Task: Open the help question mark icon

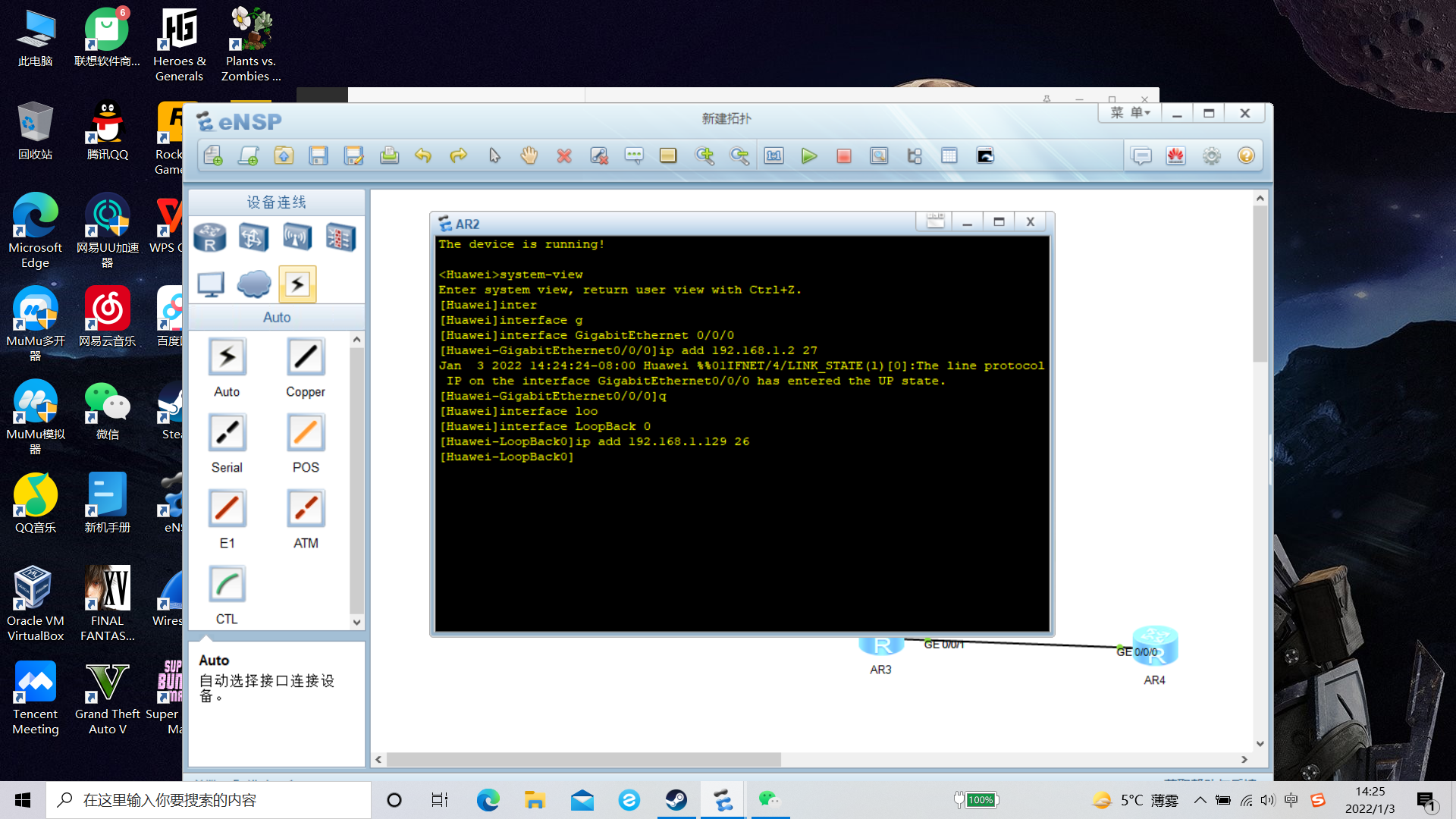Action: (1246, 155)
